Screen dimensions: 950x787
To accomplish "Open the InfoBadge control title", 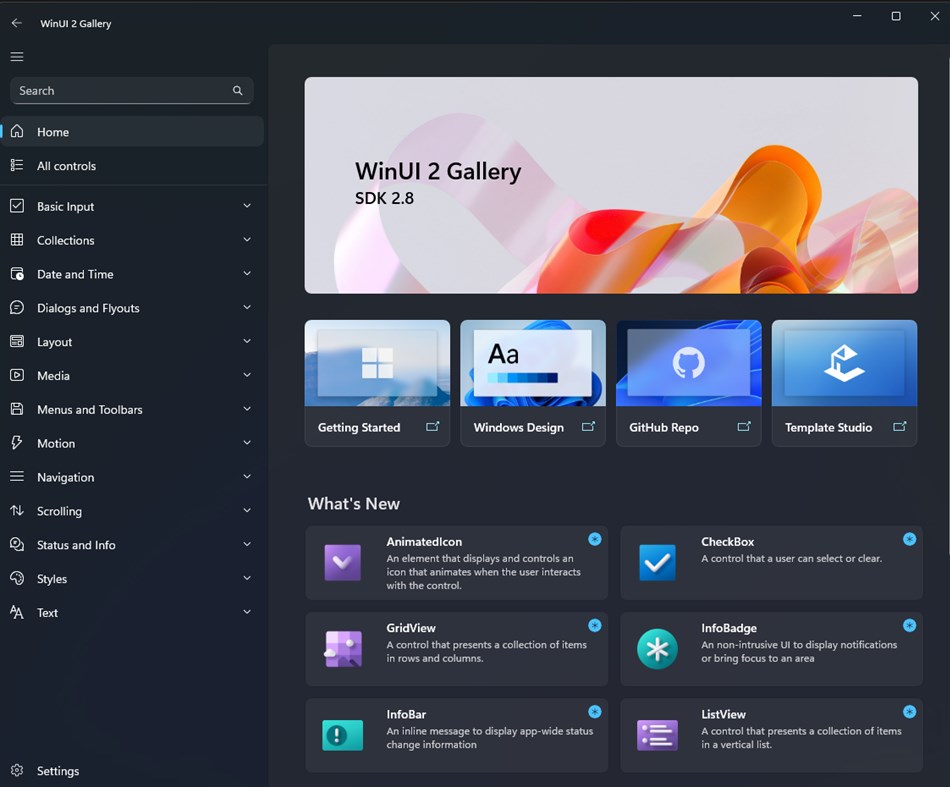I will click(729, 628).
